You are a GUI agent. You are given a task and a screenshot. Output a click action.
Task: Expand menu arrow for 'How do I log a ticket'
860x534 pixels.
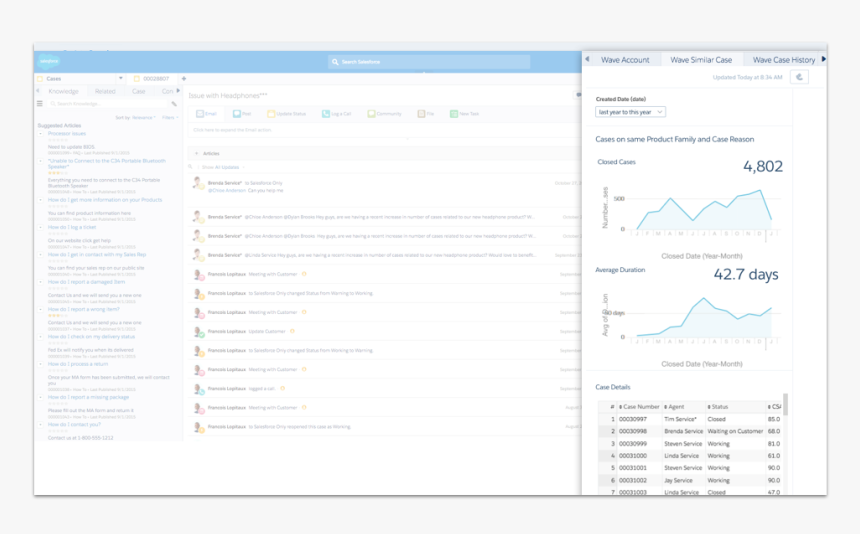point(40,227)
